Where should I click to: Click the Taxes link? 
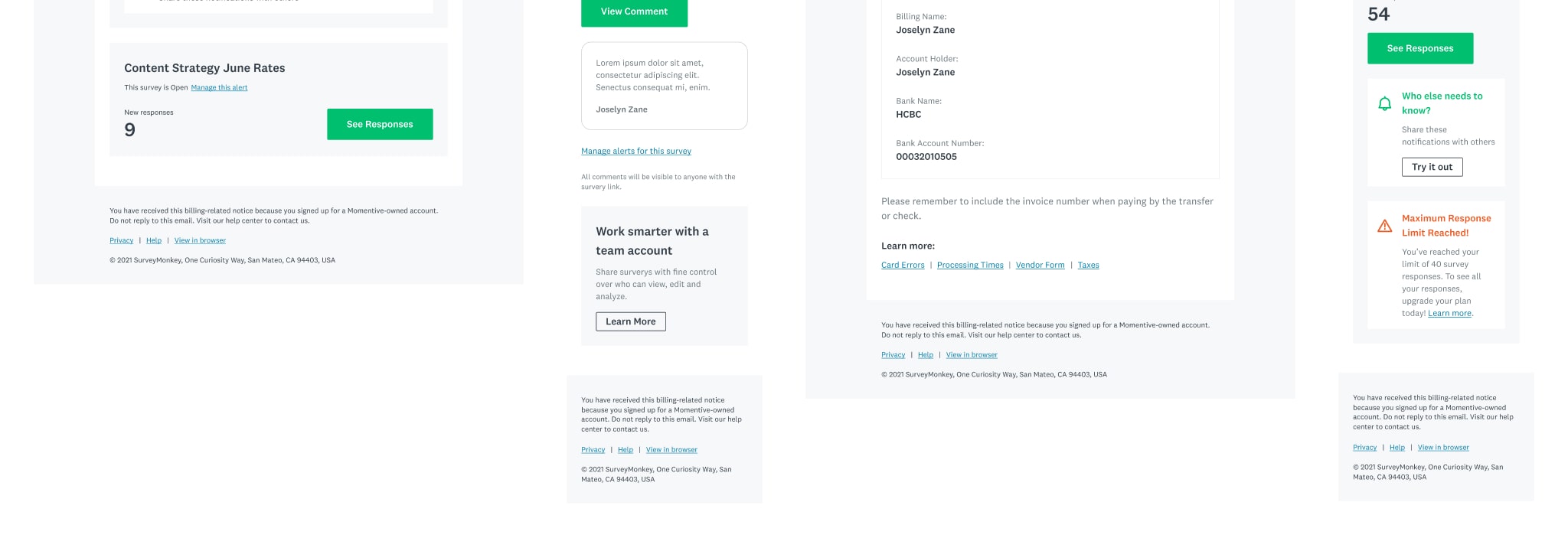[1088, 266]
